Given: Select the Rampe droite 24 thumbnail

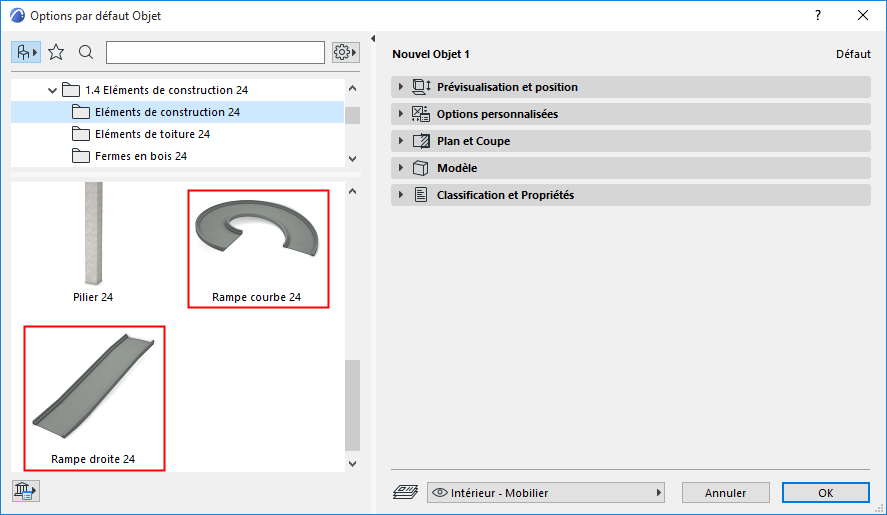Looking at the screenshot, I should coord(94,398).
